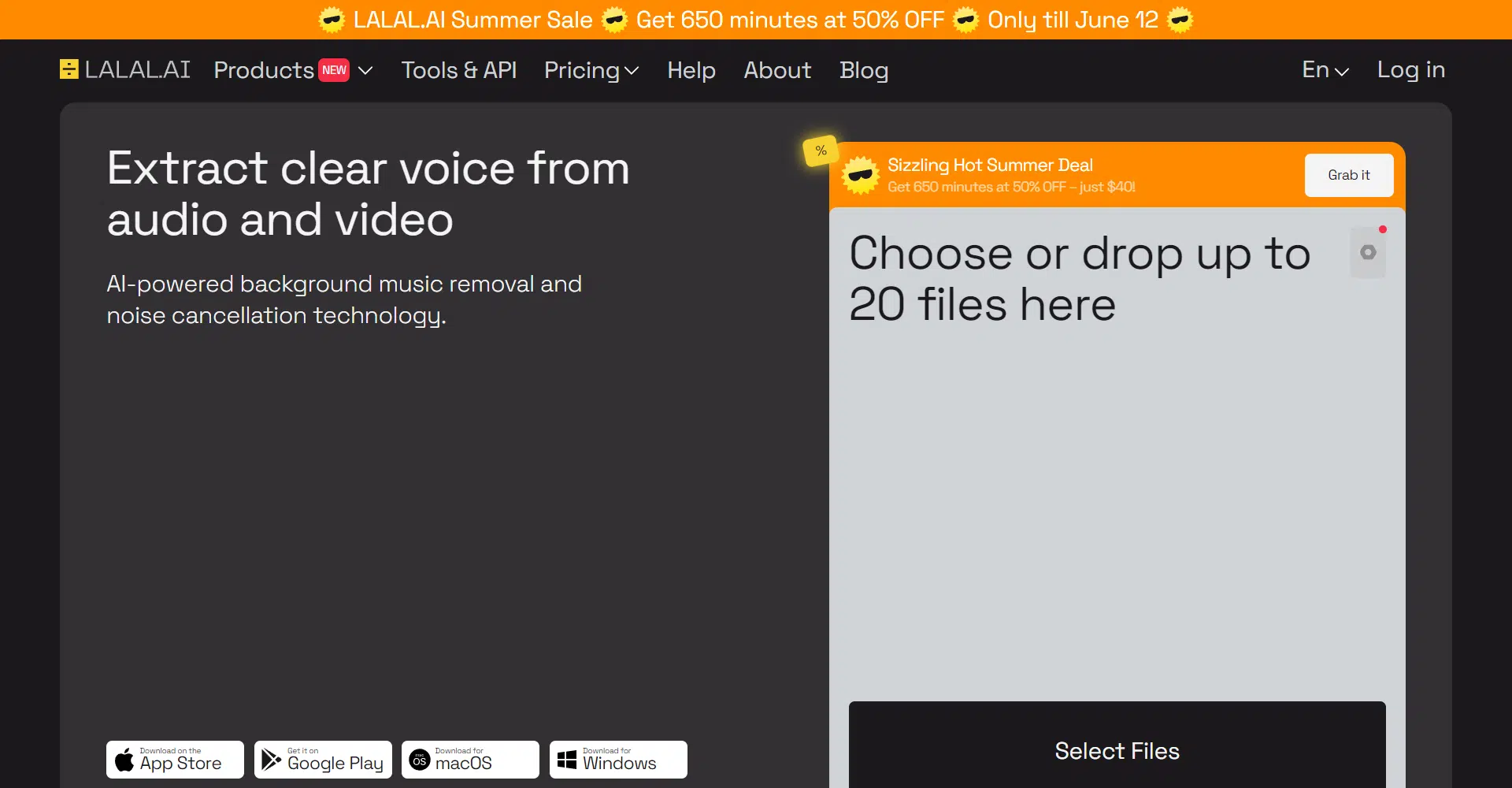
Task: Open the Tools & API page
Action: click(x=459, y=70)
